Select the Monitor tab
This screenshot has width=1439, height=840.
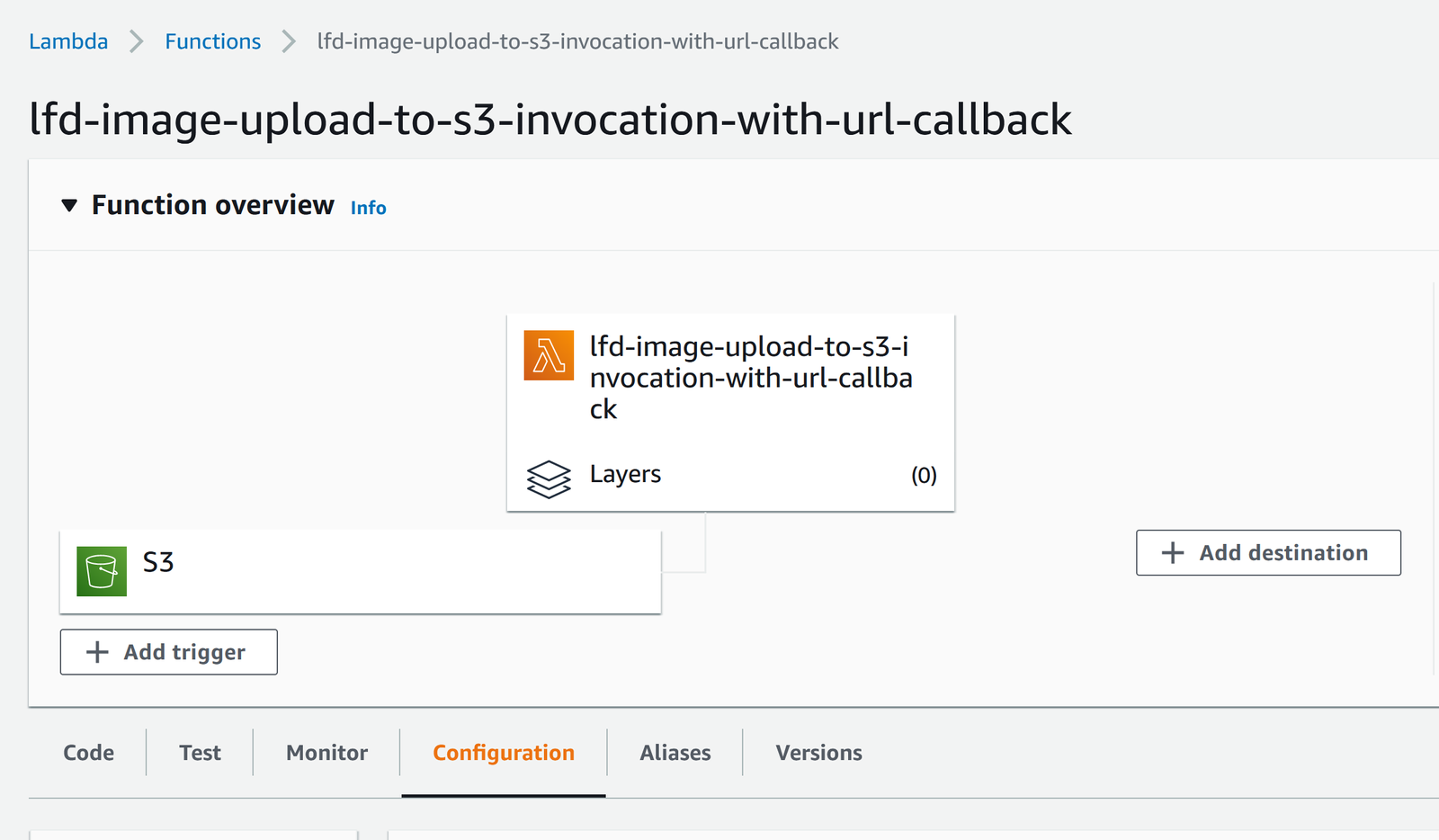tap(326, 753)
